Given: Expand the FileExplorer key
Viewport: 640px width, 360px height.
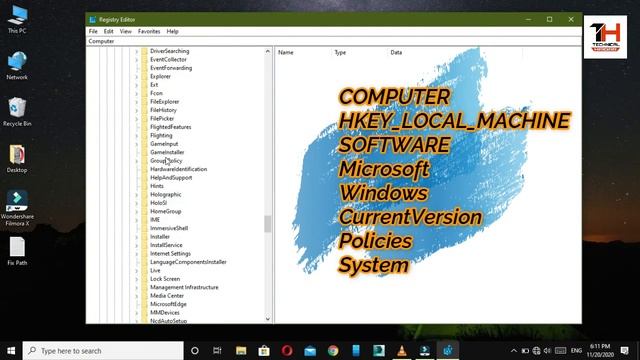Looking at the screenshot, I should [x=137, y=102].
